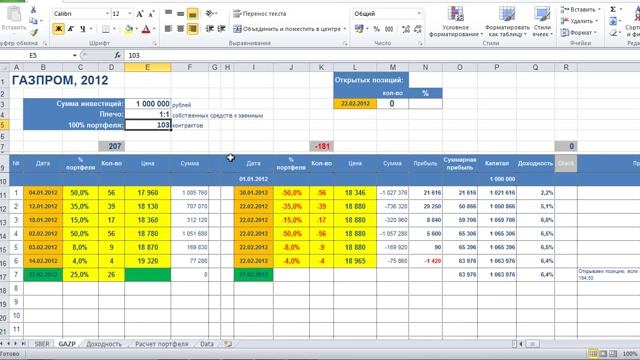The image size is (640, 360).
Task: Switch to the Data sheet tab
Action: (207, 344)
